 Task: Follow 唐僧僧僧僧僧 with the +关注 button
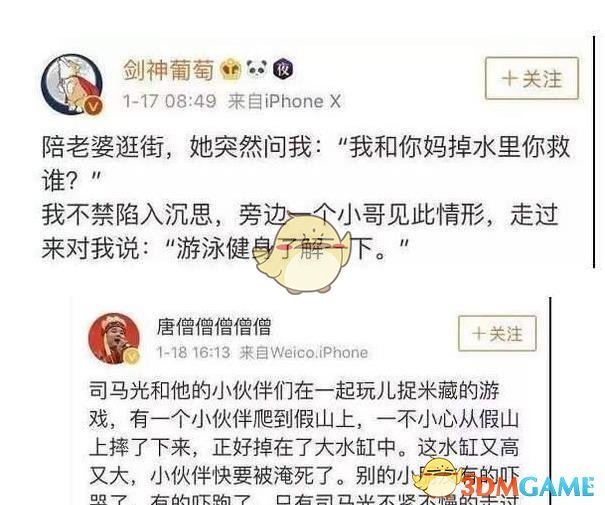click(497, 333)
